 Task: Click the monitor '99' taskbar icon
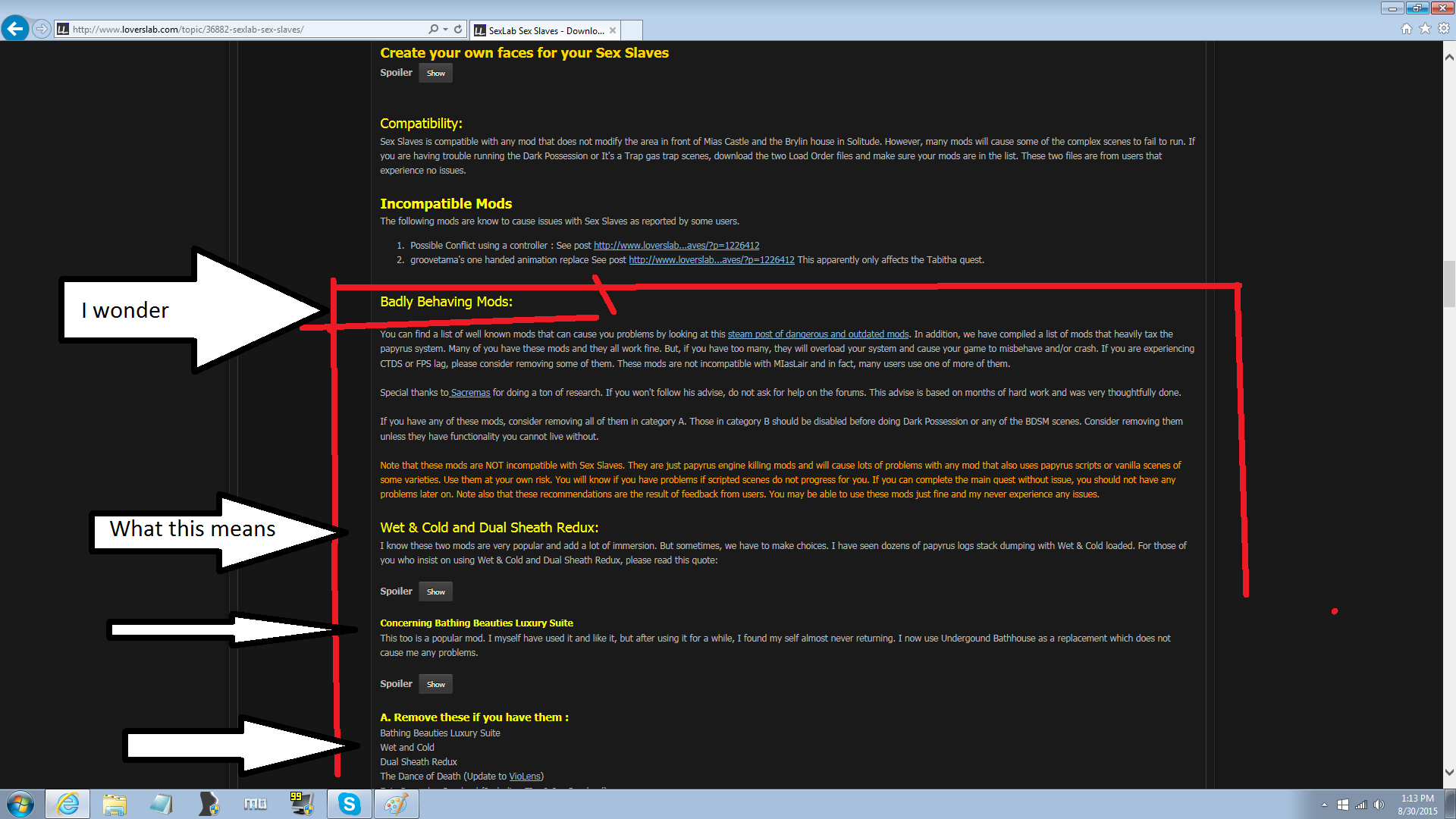pyautogui.click(x=303, y=804)
